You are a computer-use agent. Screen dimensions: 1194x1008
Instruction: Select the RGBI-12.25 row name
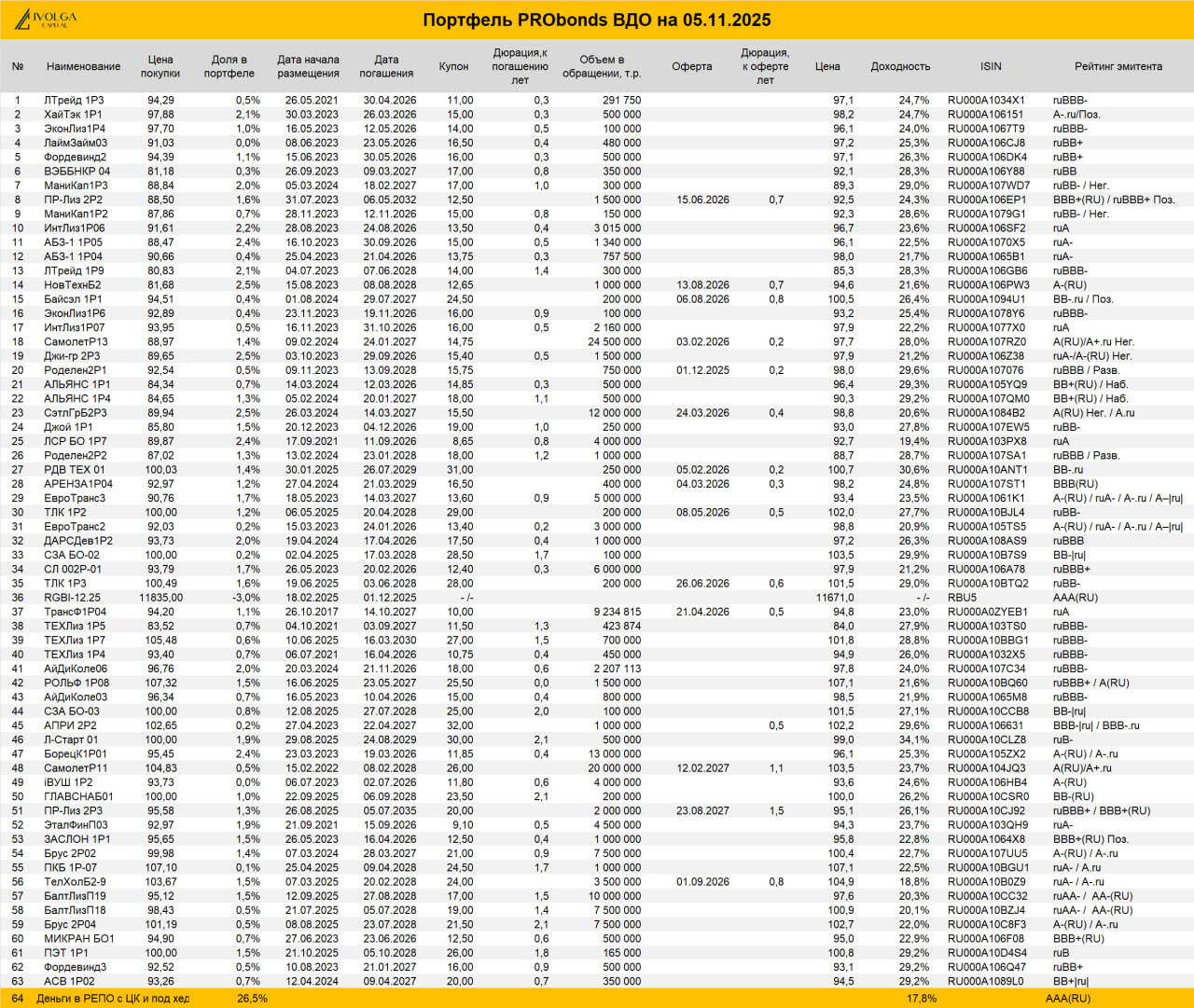[72, 598]
